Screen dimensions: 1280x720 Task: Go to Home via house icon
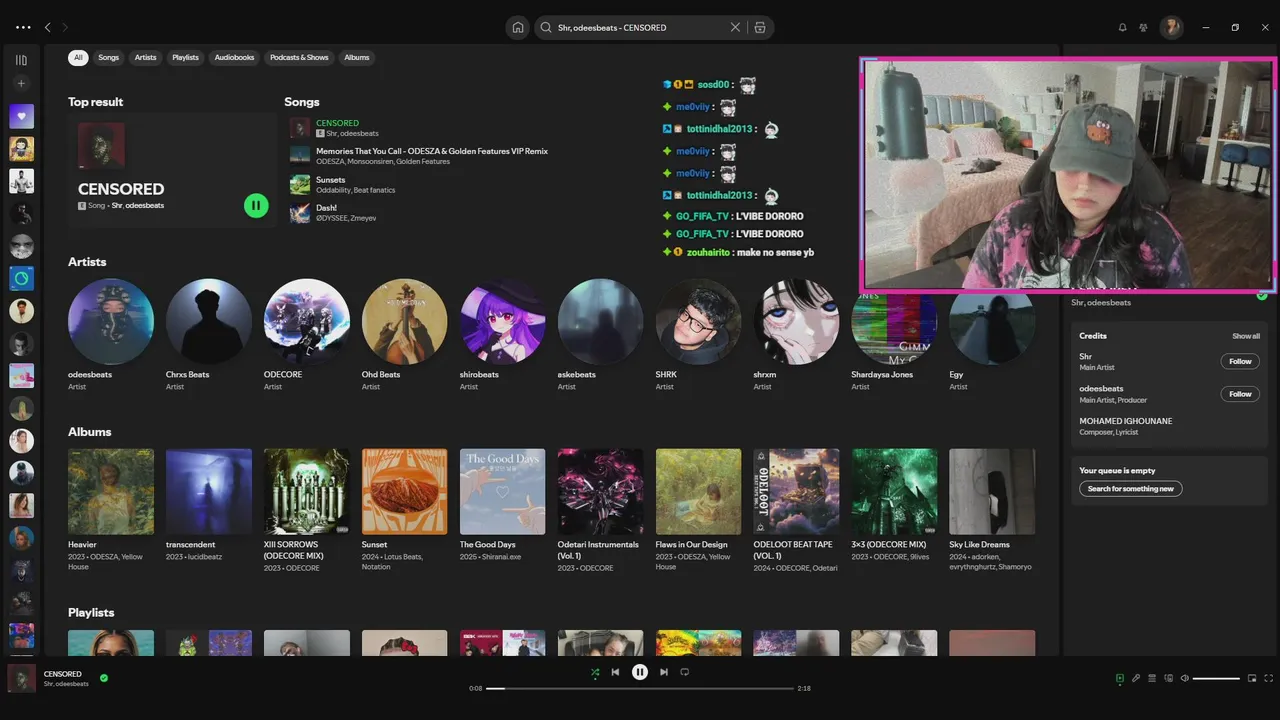tap(517, 28)
